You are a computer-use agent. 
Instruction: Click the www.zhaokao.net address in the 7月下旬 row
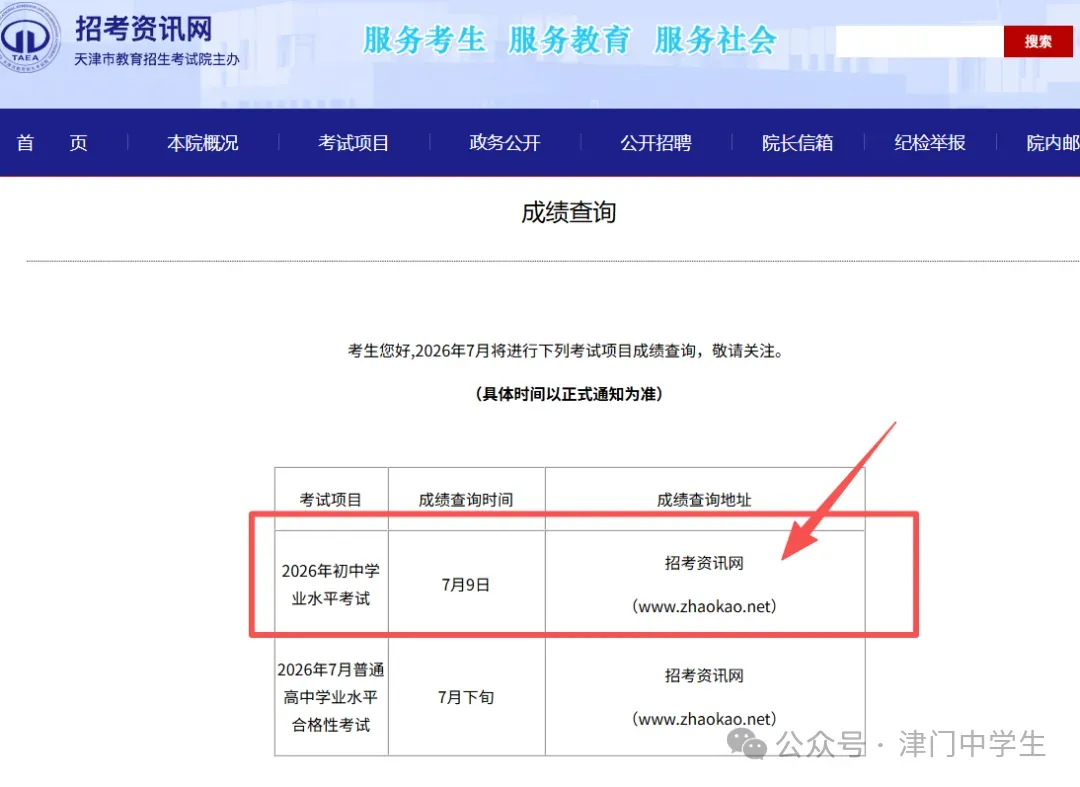pyautogui.click(x=704, y=719)
